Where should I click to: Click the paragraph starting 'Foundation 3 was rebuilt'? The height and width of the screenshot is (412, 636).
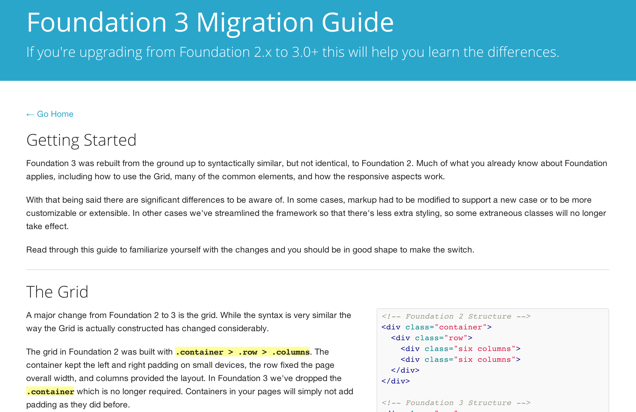click(x=317, y=170)
